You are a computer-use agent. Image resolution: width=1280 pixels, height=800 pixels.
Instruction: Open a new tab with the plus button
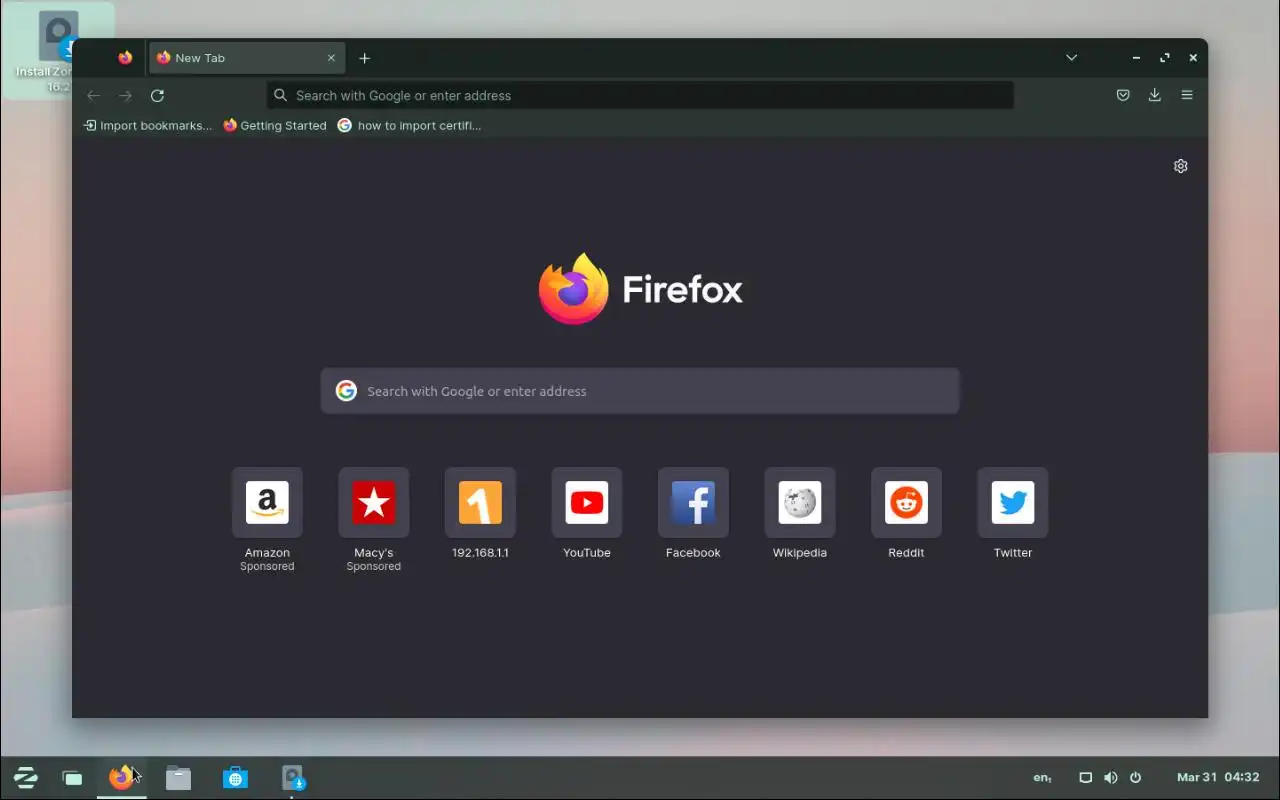(365, 58)
